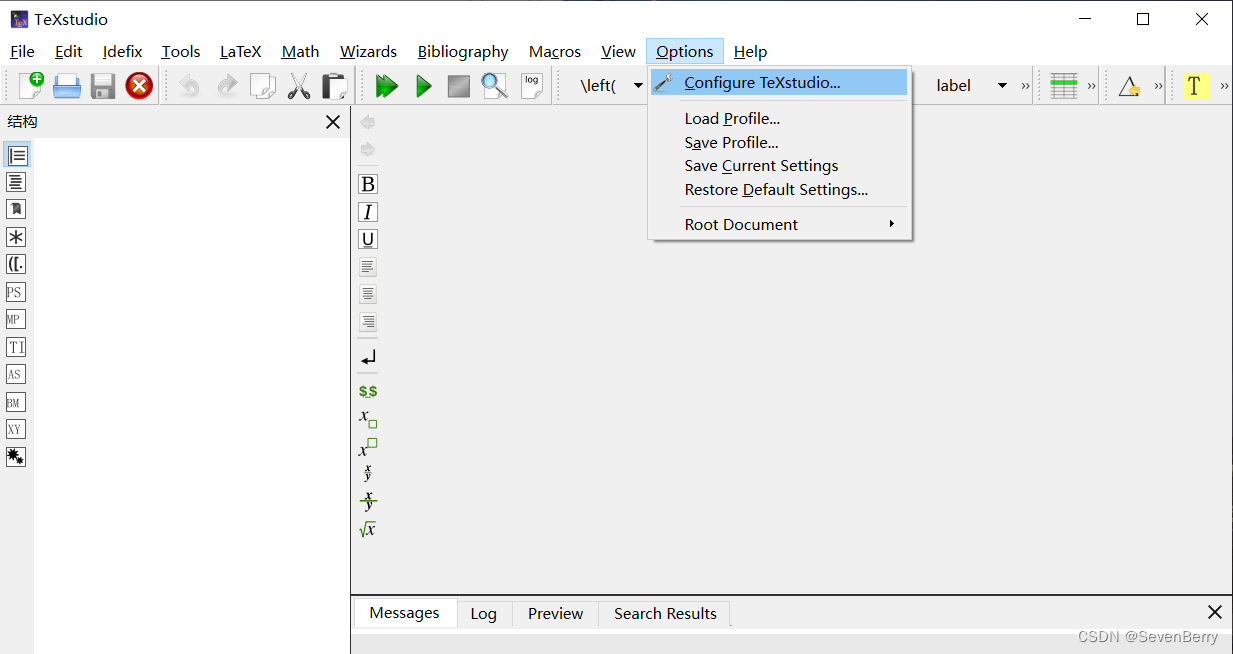Open the asterisk symbols panel icon
The height and width of the screenshot is (654, 1233).
point(16,237)
